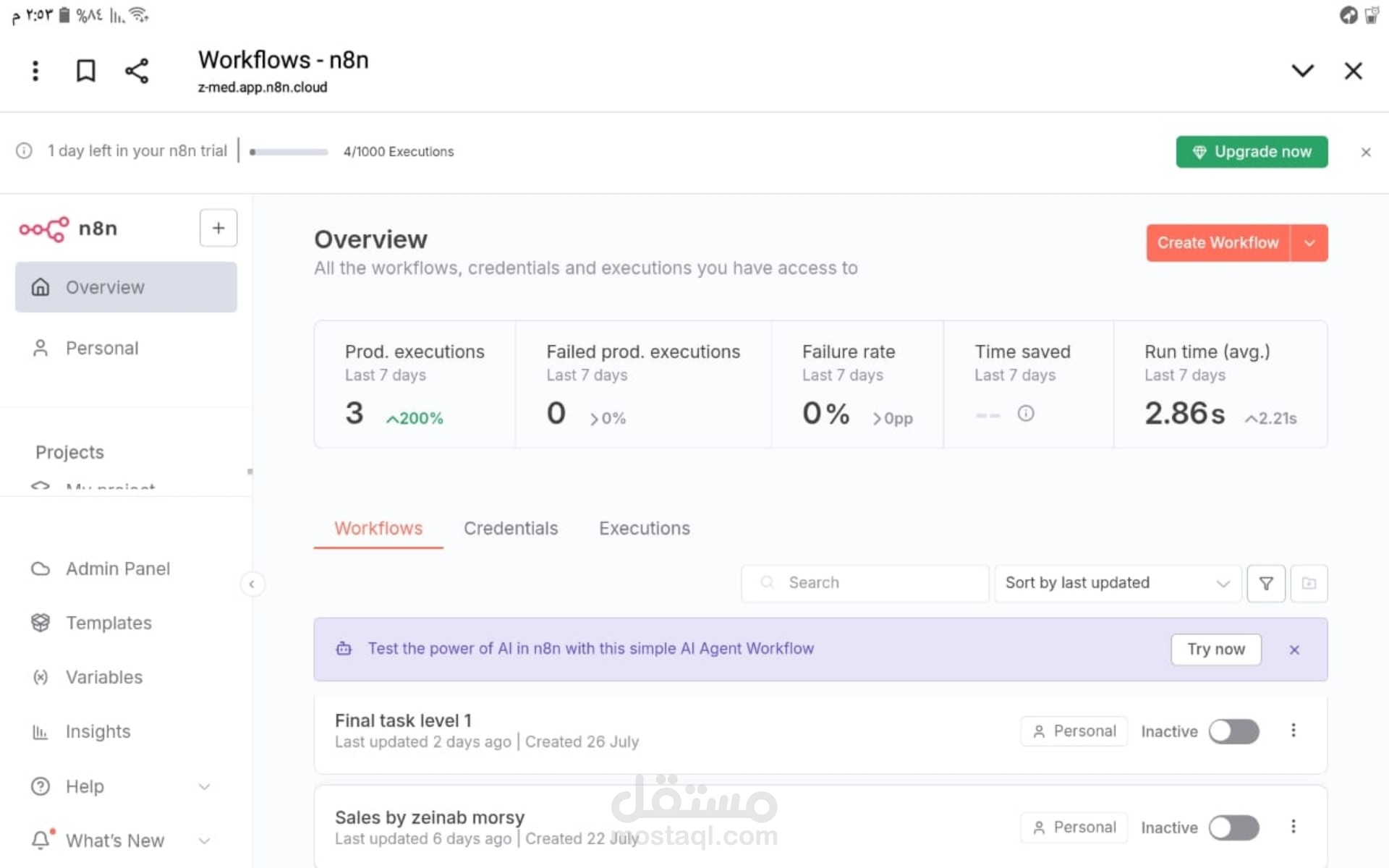Select the Run time (avg.) card
1389x868 pixels.
point(1220,385)
